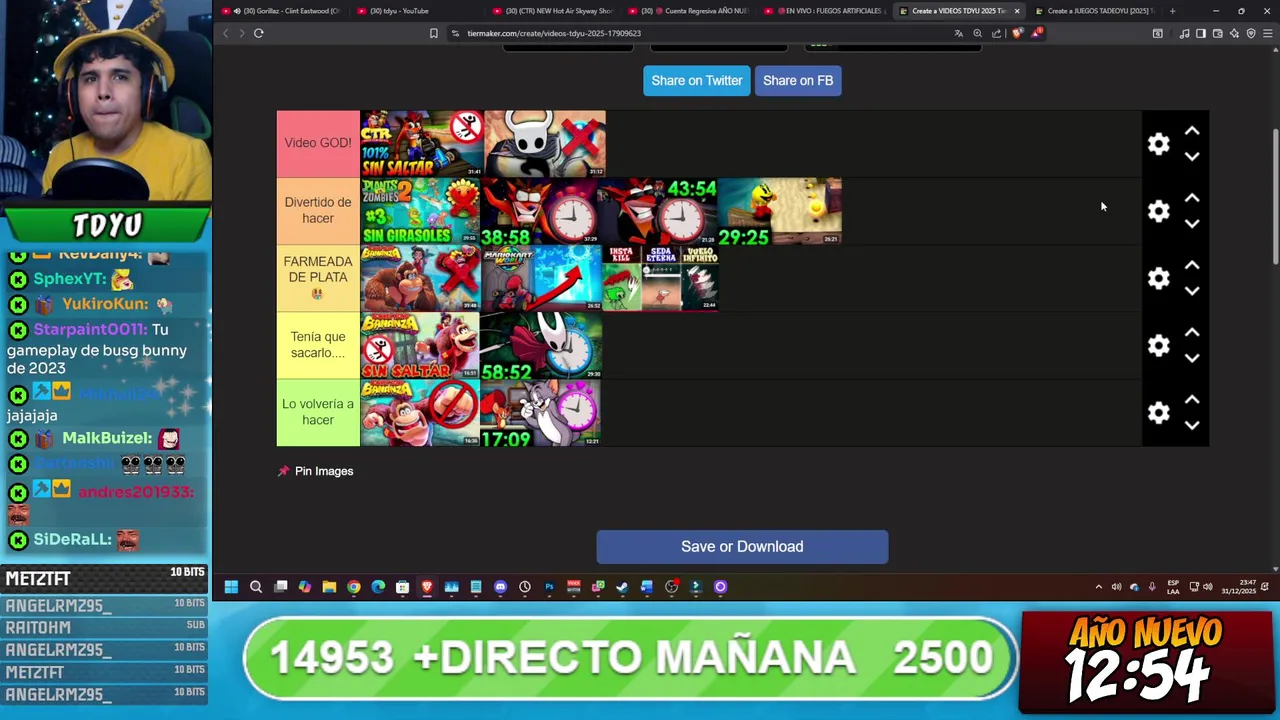The image size is (1280, 720).
Task: Open the translate page icon
Action: 959,33
